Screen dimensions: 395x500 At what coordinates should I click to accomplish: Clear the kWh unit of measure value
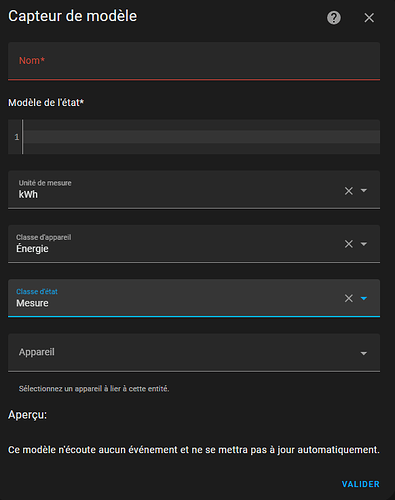tap(349, 191)
